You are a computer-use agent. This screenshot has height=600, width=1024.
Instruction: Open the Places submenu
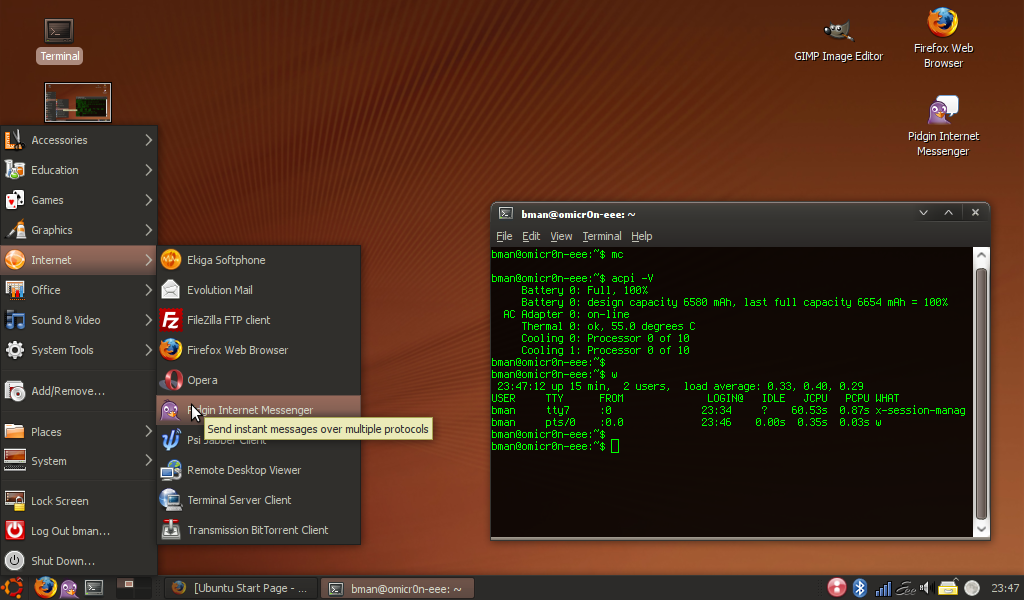pos(78,432)
